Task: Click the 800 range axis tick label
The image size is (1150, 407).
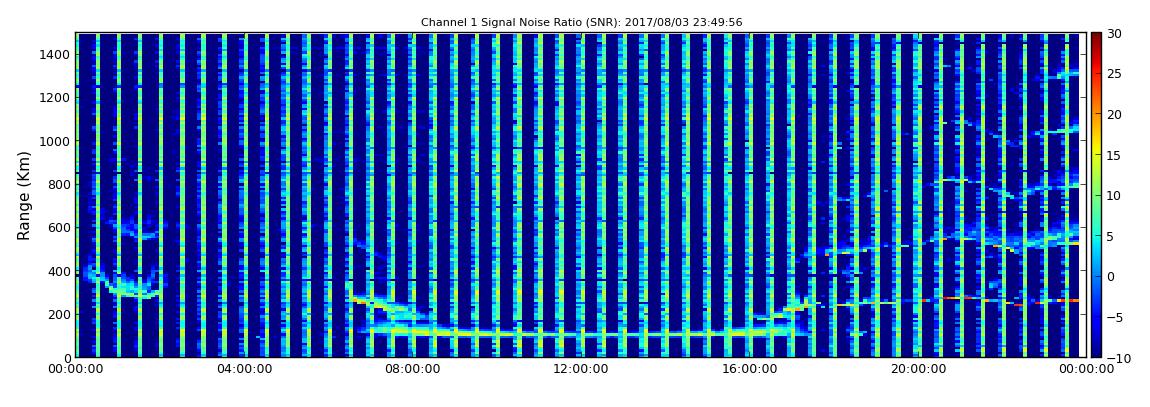Action: point(60,184)
